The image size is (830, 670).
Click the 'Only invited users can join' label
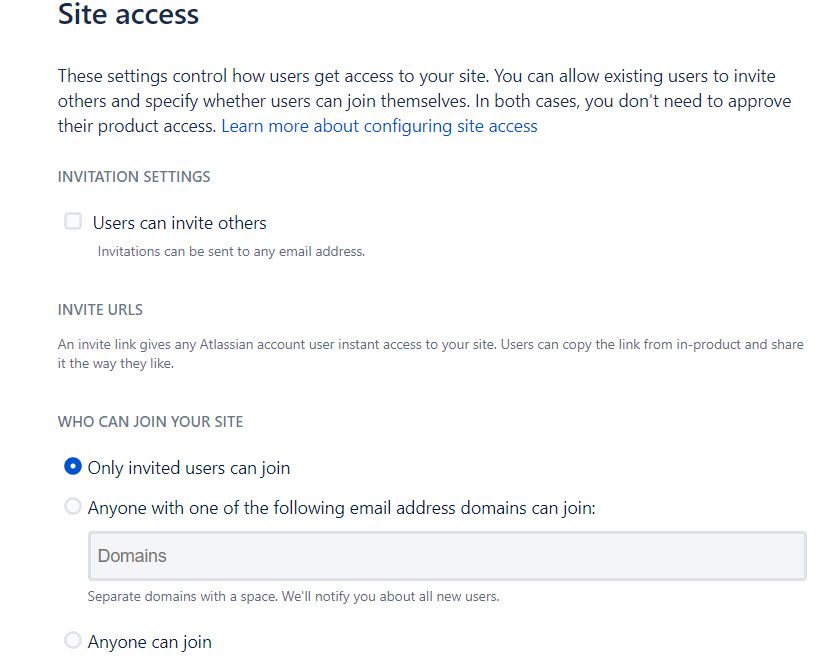[x=188, y=468]
